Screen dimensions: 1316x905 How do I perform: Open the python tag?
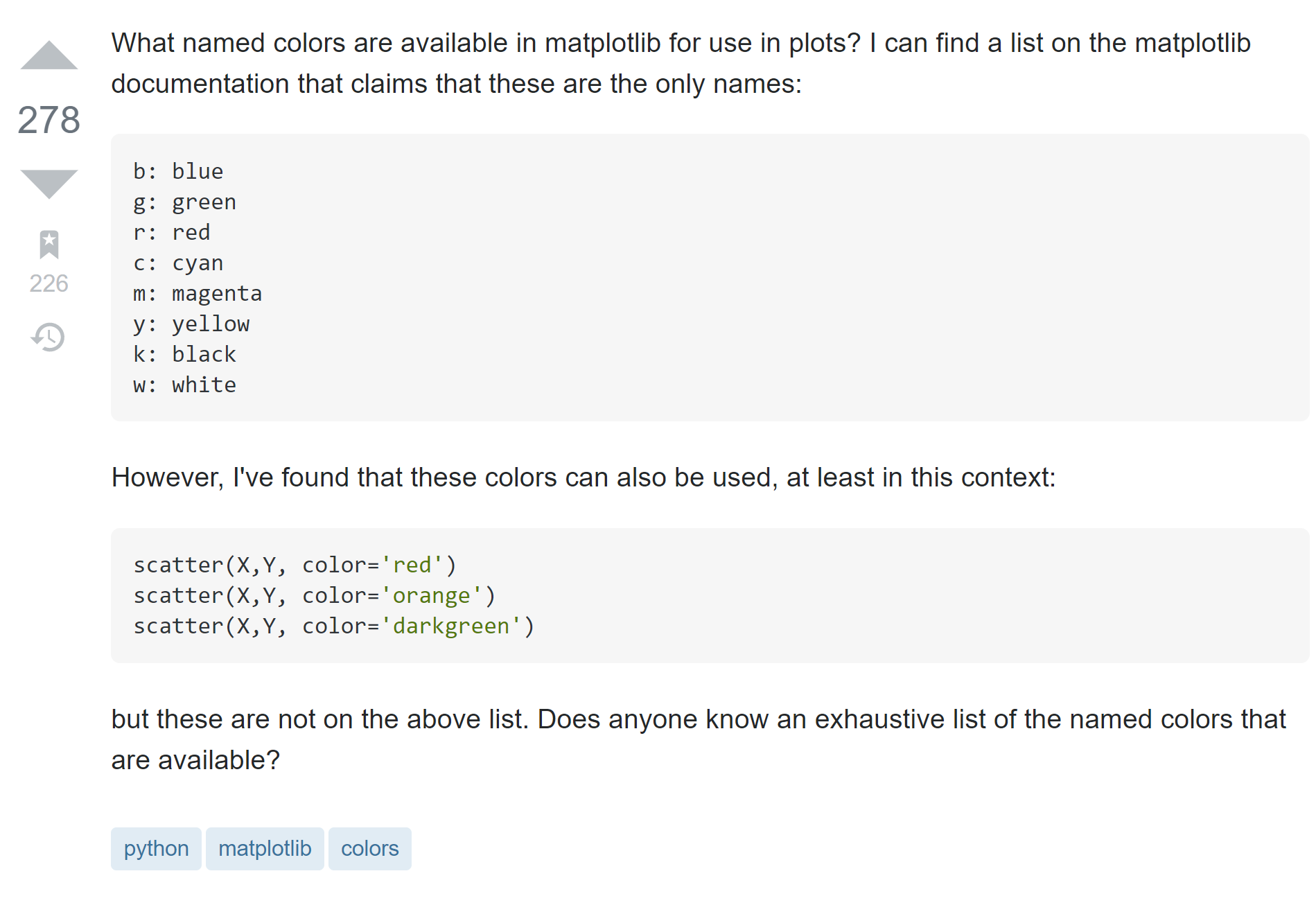[x=155, y=848]
